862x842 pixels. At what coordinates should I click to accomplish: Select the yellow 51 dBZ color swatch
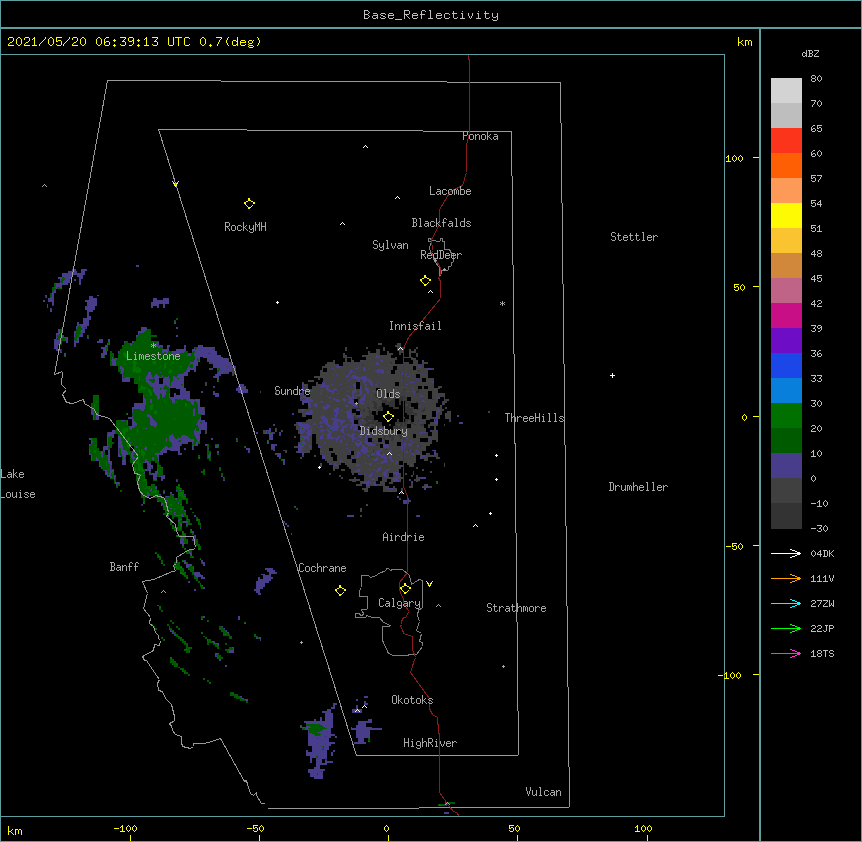(x=786, y=215)
